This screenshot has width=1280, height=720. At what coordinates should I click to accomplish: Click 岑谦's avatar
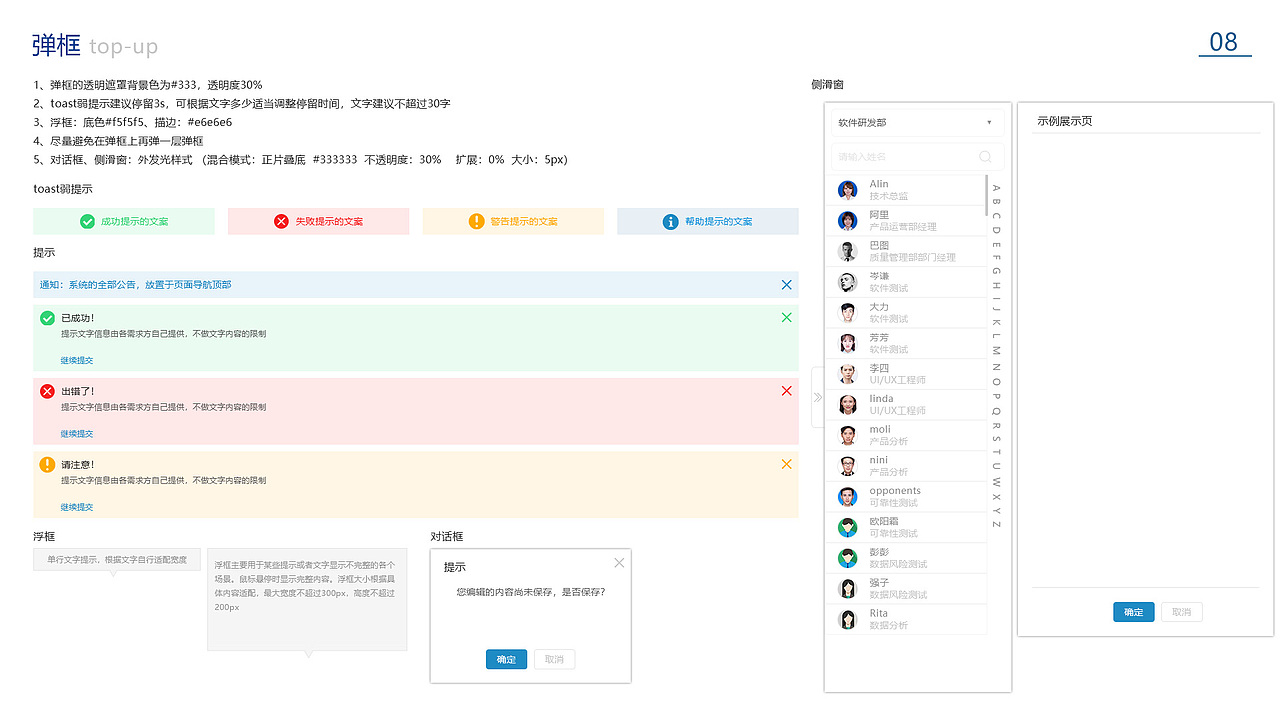[x=848, y=282]
